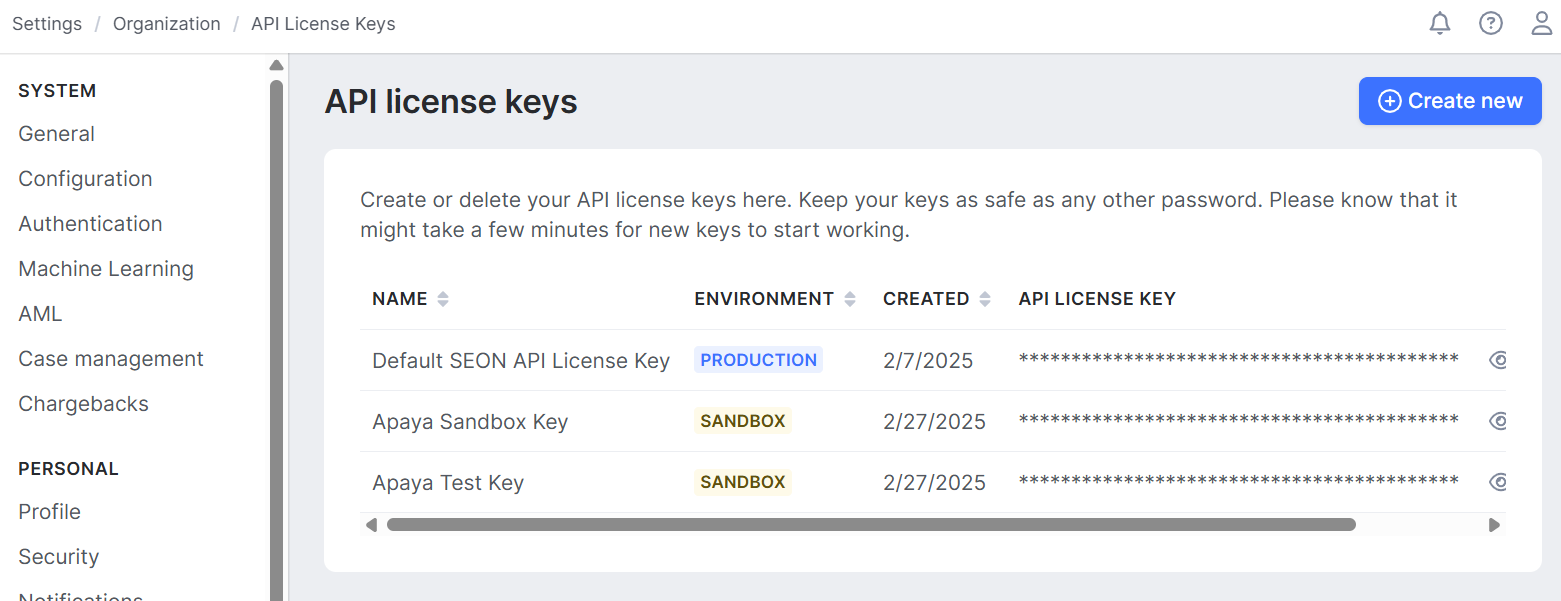Select Authentication in the sidebar
The height and width of the screenshot is (601, 1561).
[x=90, y=224]
